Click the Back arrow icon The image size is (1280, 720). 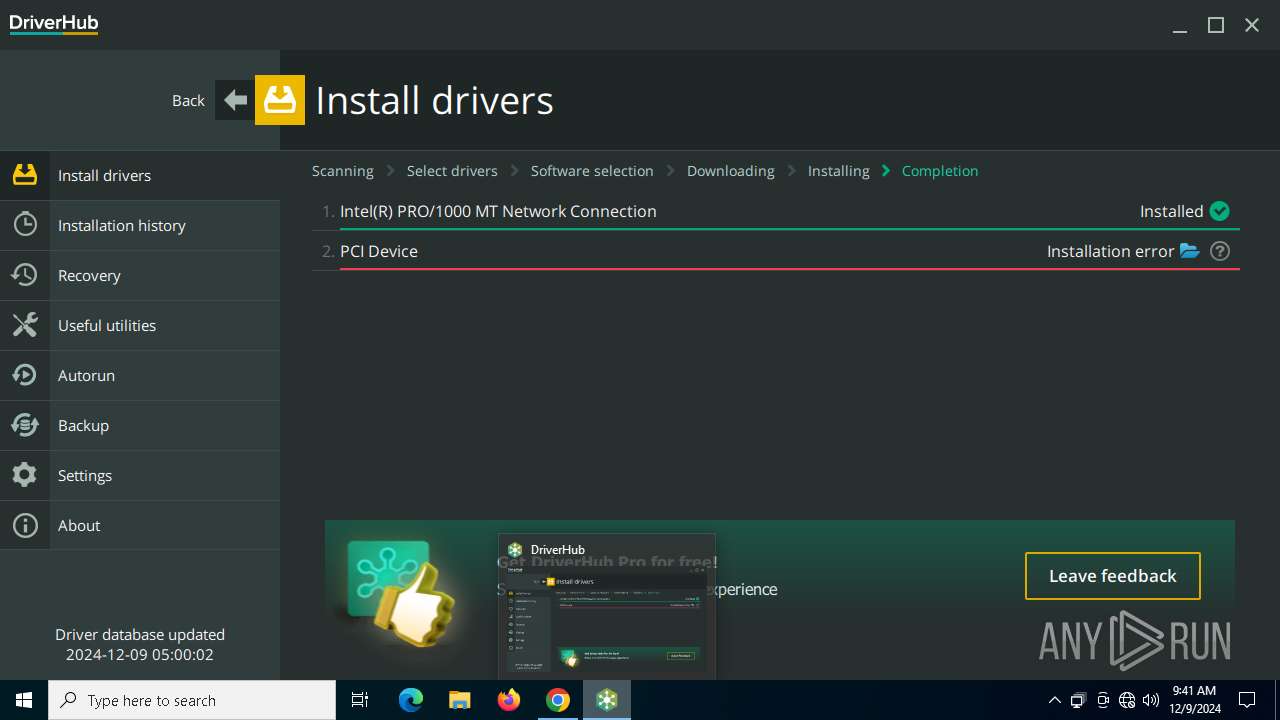coord(235,100)
